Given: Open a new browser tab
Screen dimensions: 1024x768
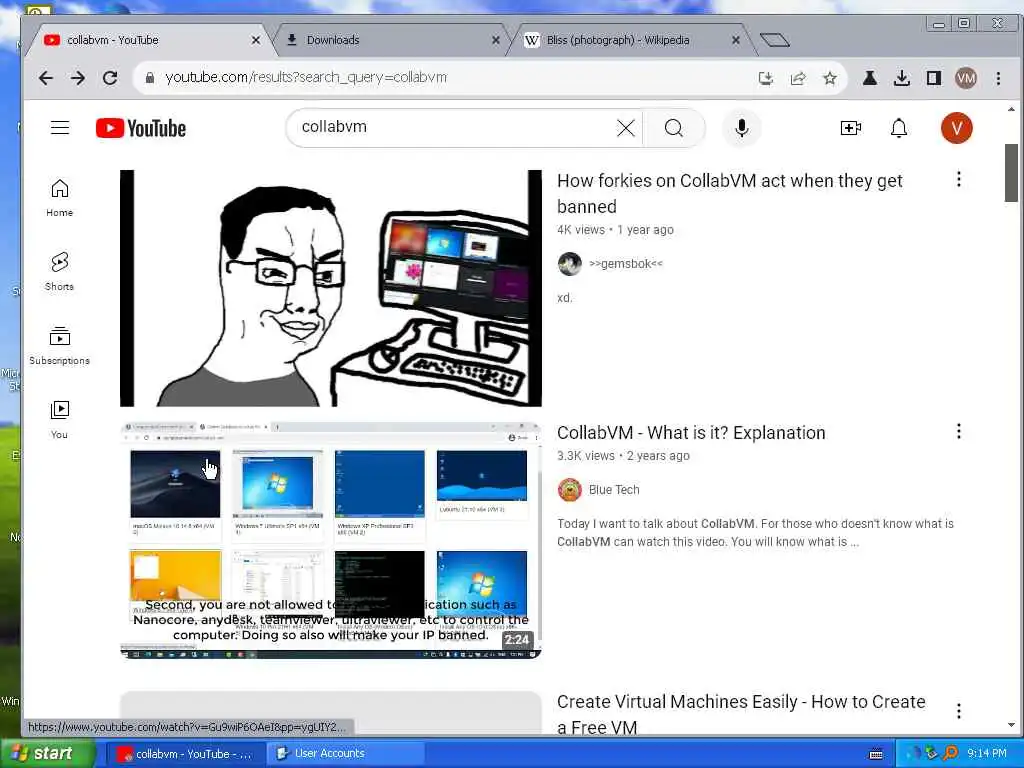Looking at the screenshot, I should point(775,40).
